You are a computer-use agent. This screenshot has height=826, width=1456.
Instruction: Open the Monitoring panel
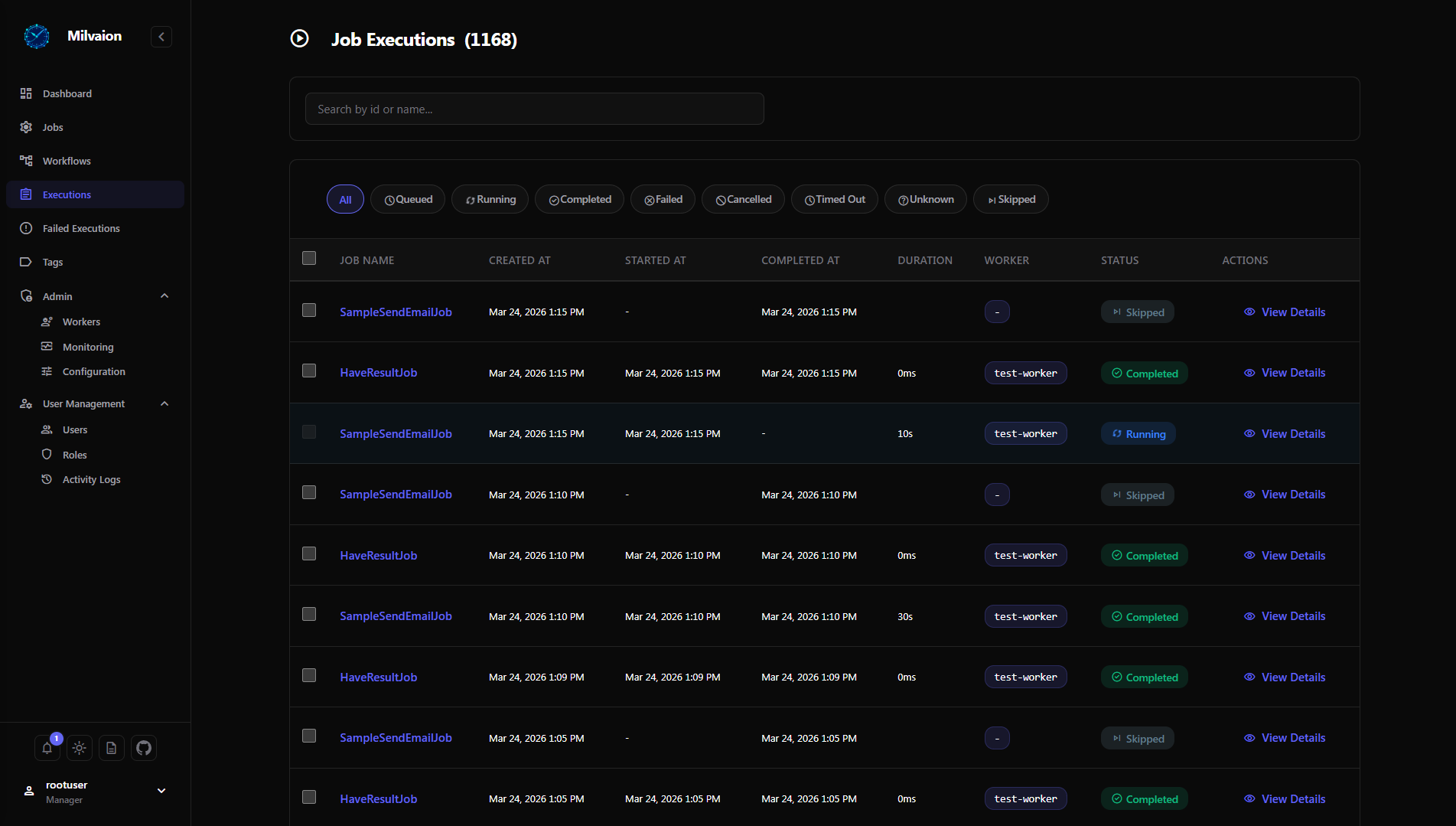point(87,346)
